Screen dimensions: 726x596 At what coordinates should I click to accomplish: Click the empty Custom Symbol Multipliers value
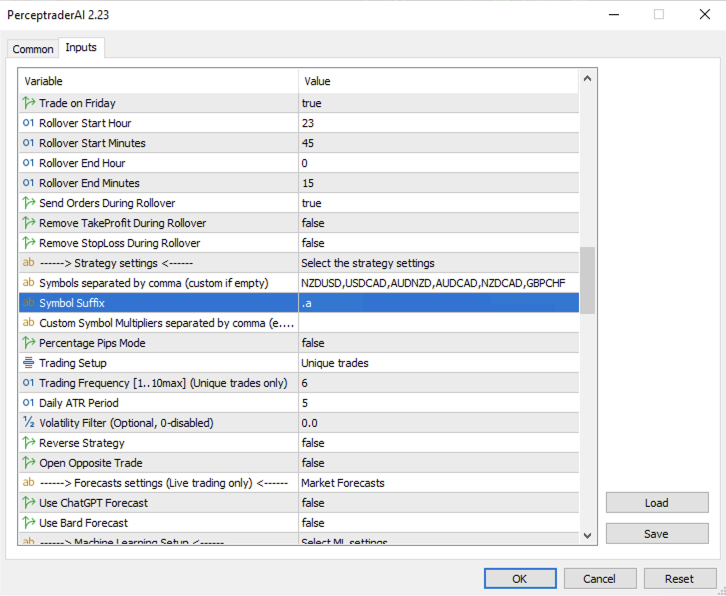pyautogui.click(x=438, y=322)
